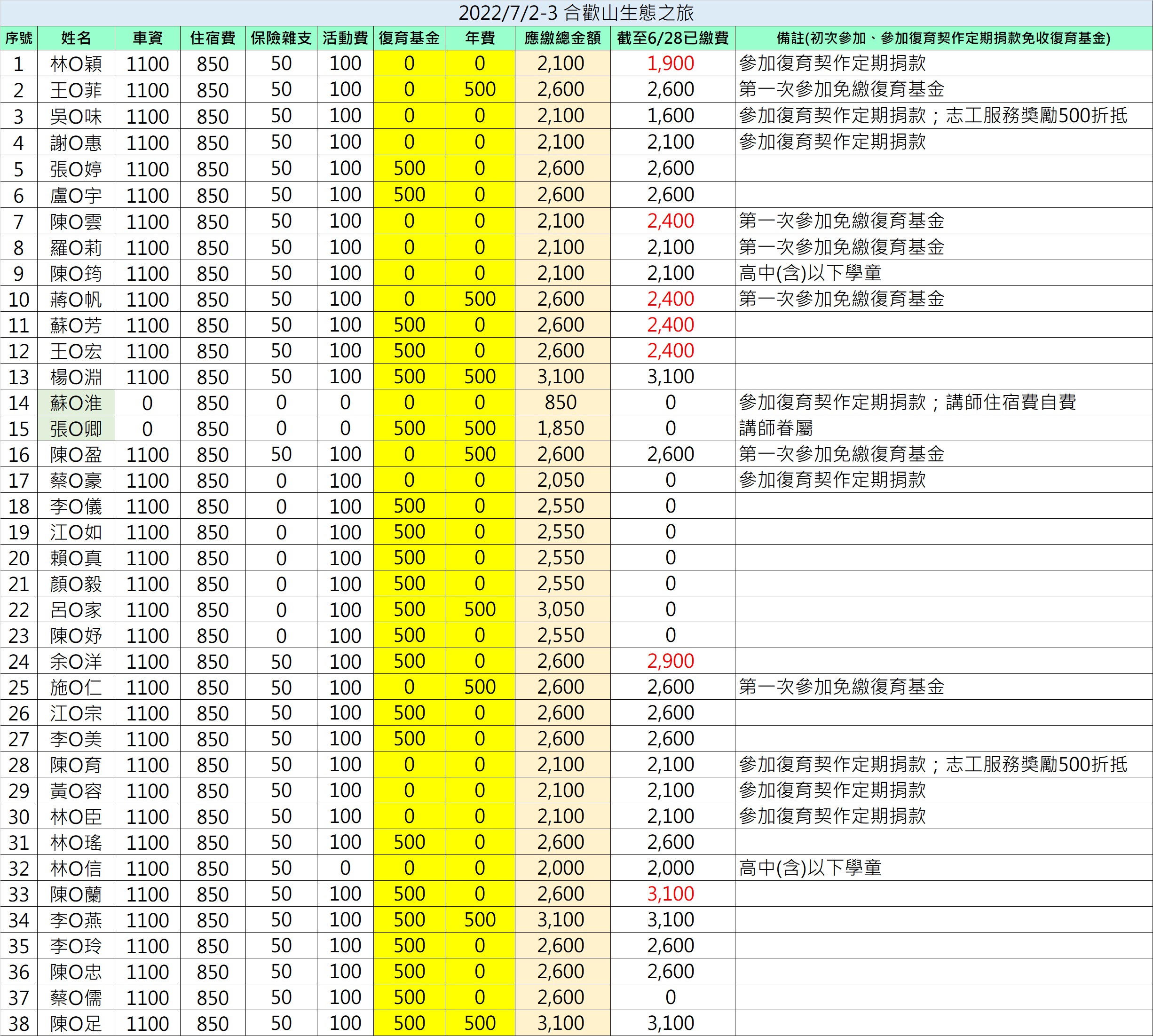Select name cell 盧O宇
Image resolution: width=1153 pixels, height=1036 pixels.
76,195
